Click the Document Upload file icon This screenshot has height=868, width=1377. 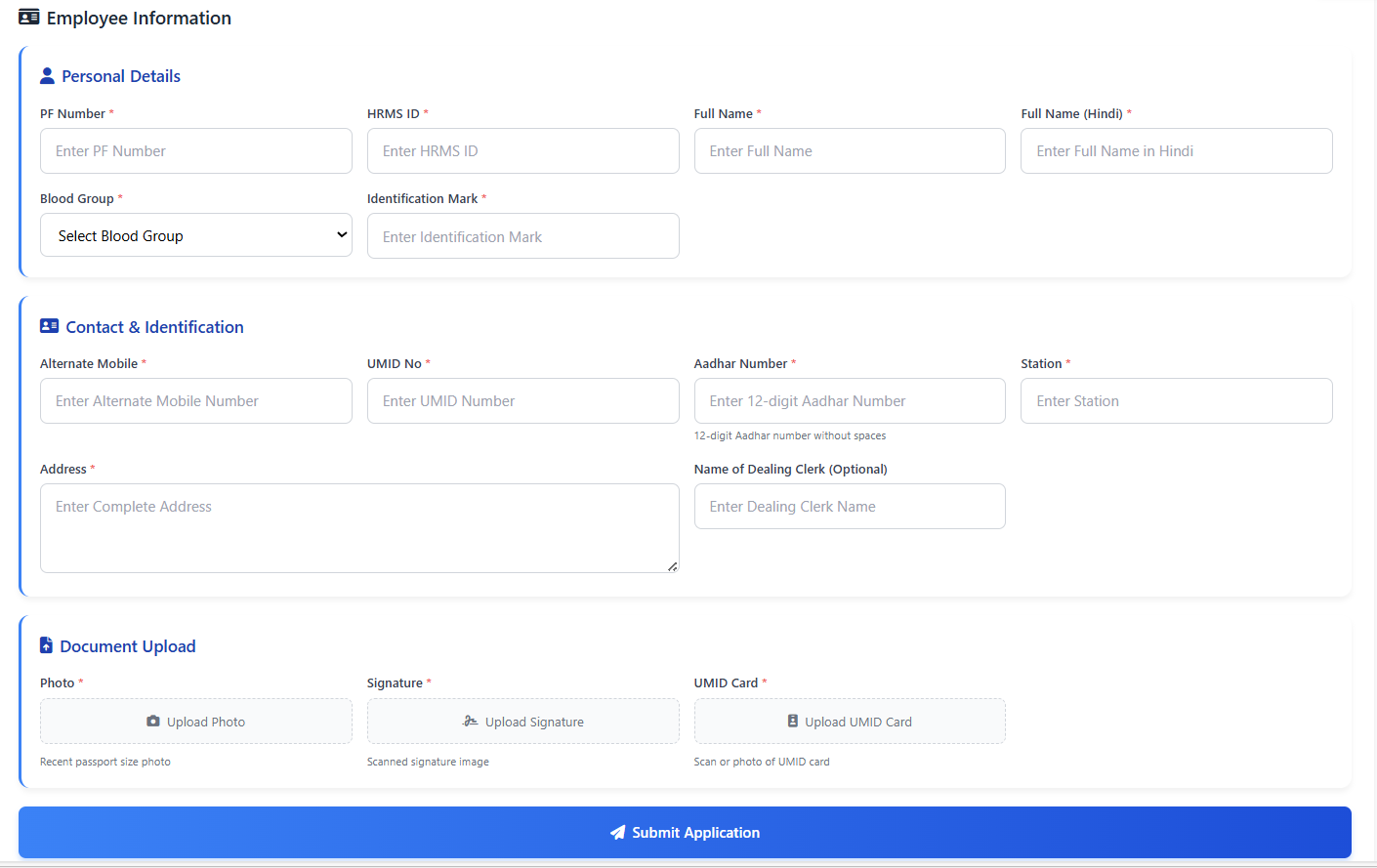point(46,645)
